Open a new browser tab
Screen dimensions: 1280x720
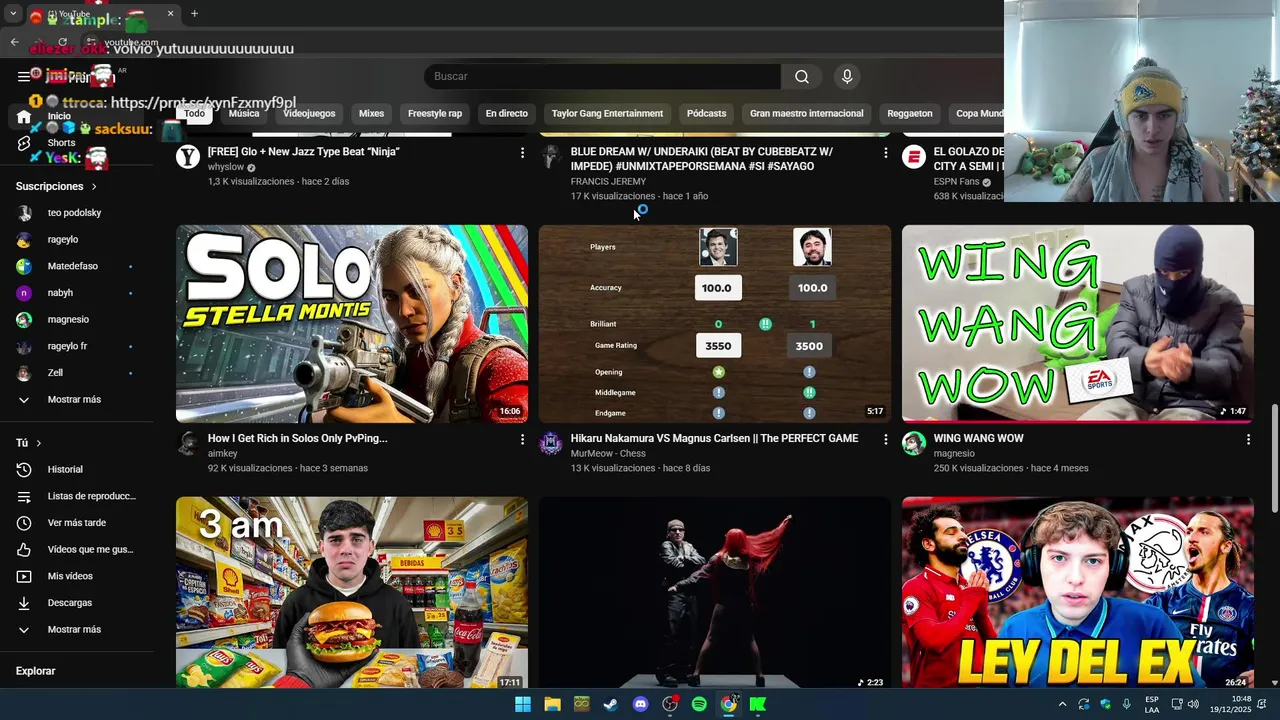coord(194,14)
